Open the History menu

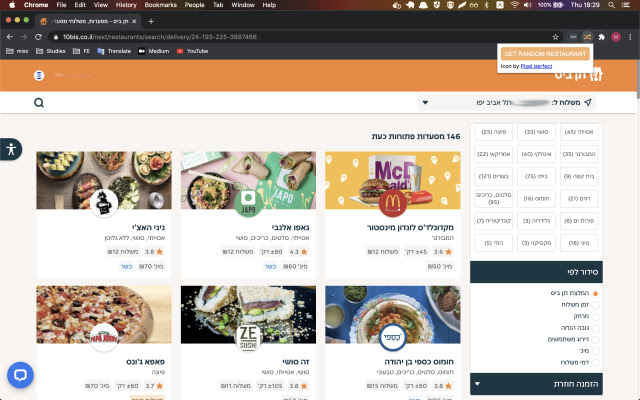tap(126, 5)
